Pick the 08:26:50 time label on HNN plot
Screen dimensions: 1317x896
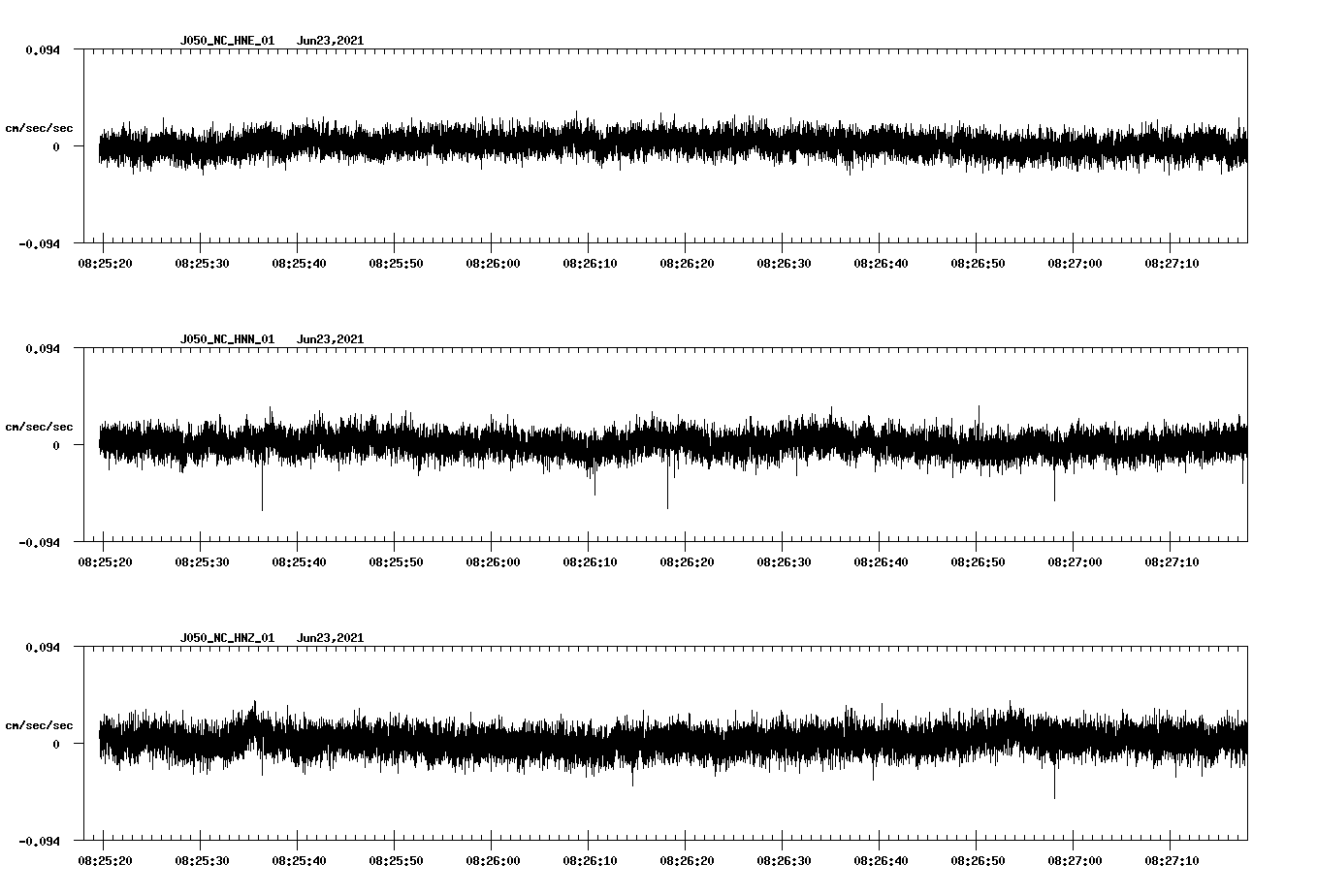978,562
